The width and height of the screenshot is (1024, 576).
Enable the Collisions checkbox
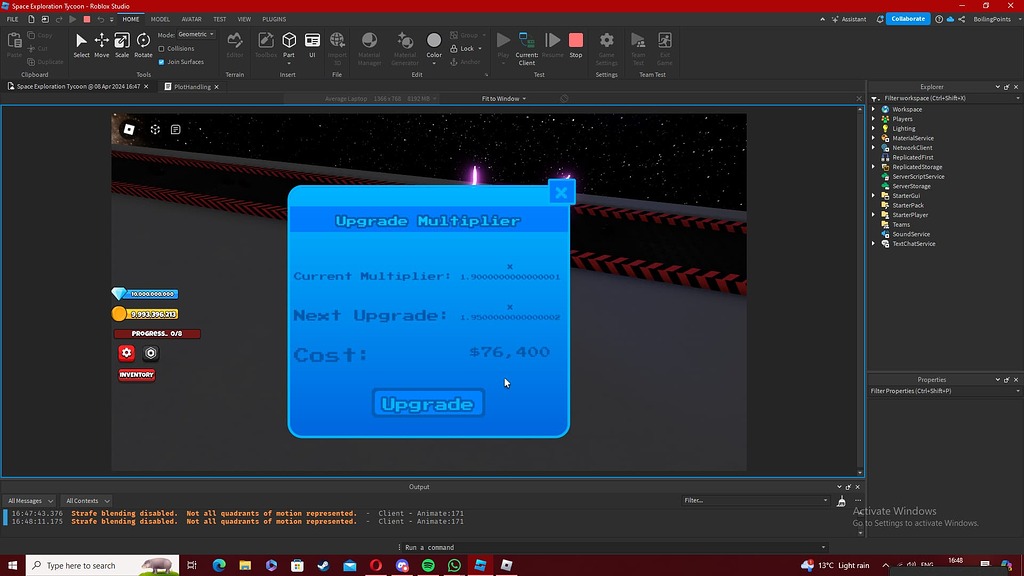[x=161, y=48]
